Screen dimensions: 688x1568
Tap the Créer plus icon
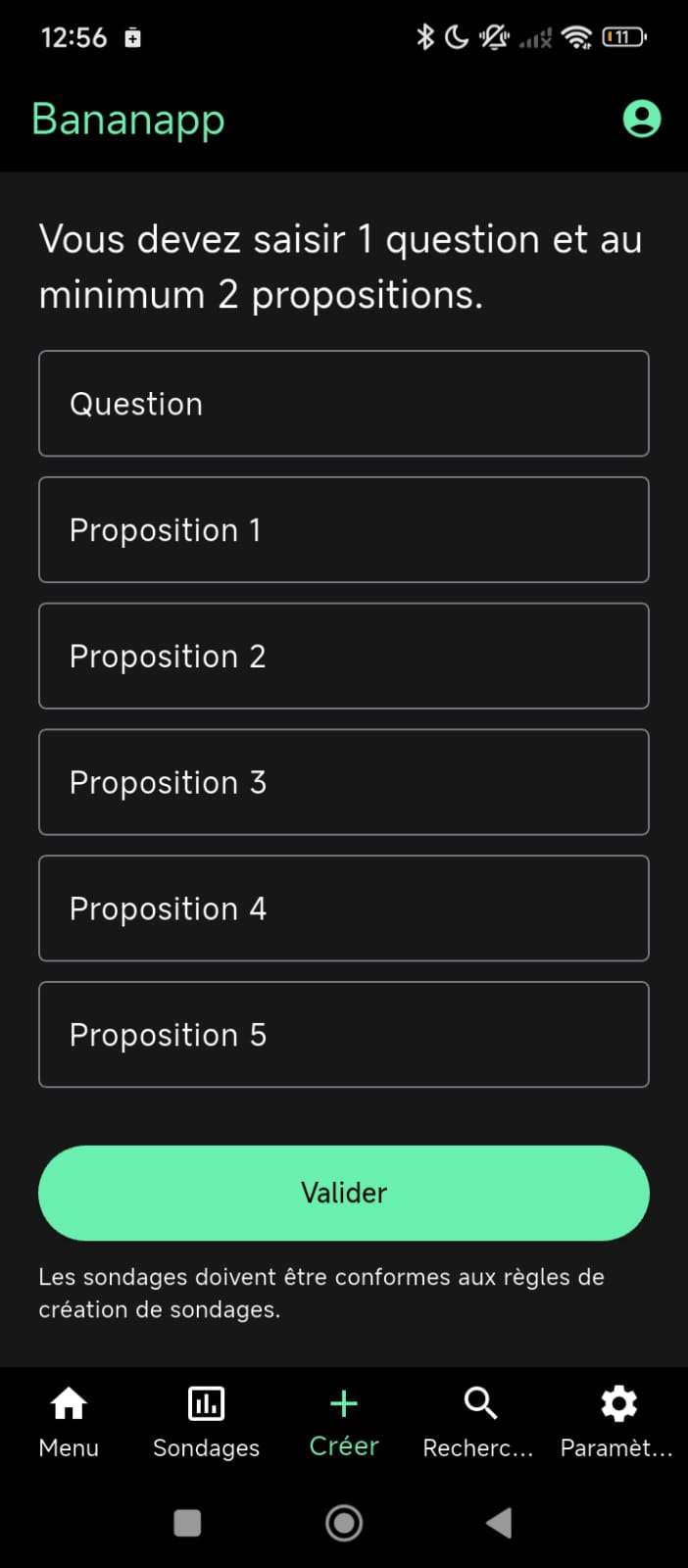point(344,1403)
